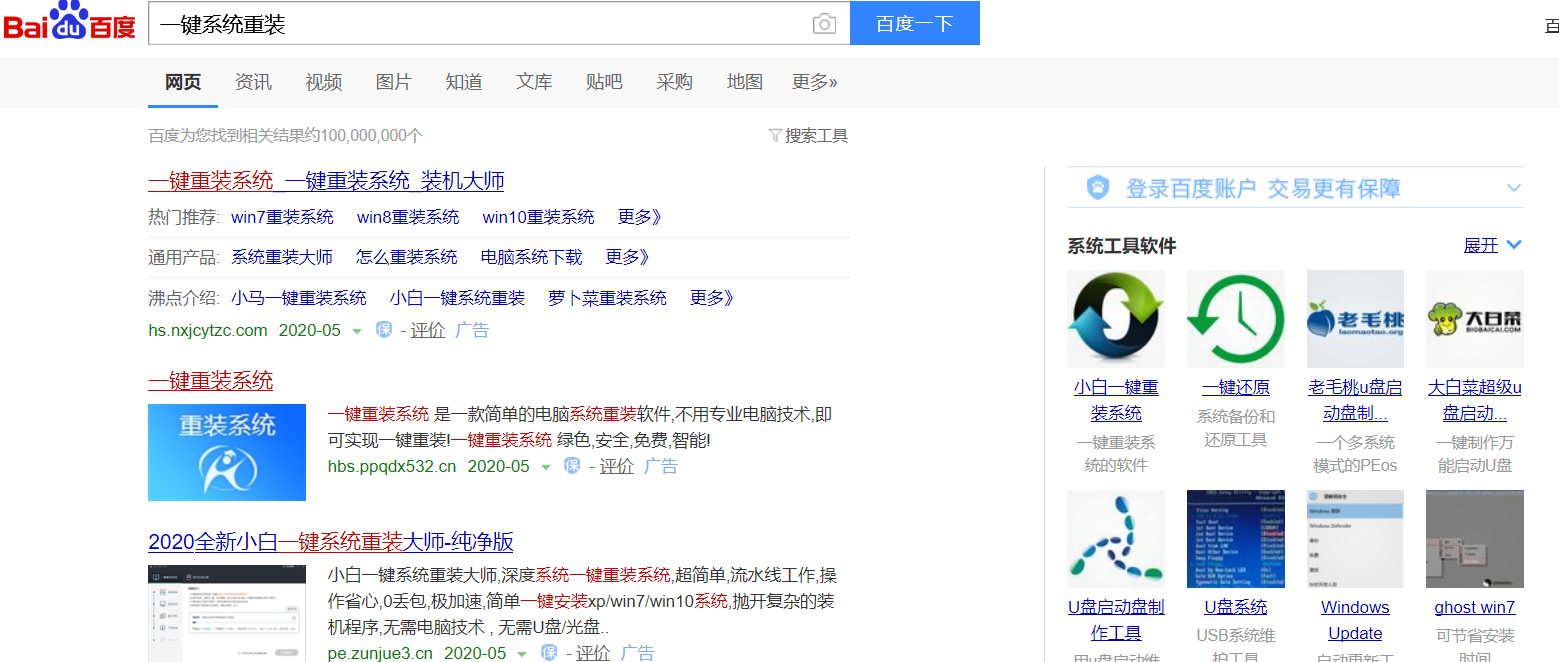The height and width of the screenshot is (662, 1559).
Task: Click 电脑系统下载 link
Action: [532, 257]
